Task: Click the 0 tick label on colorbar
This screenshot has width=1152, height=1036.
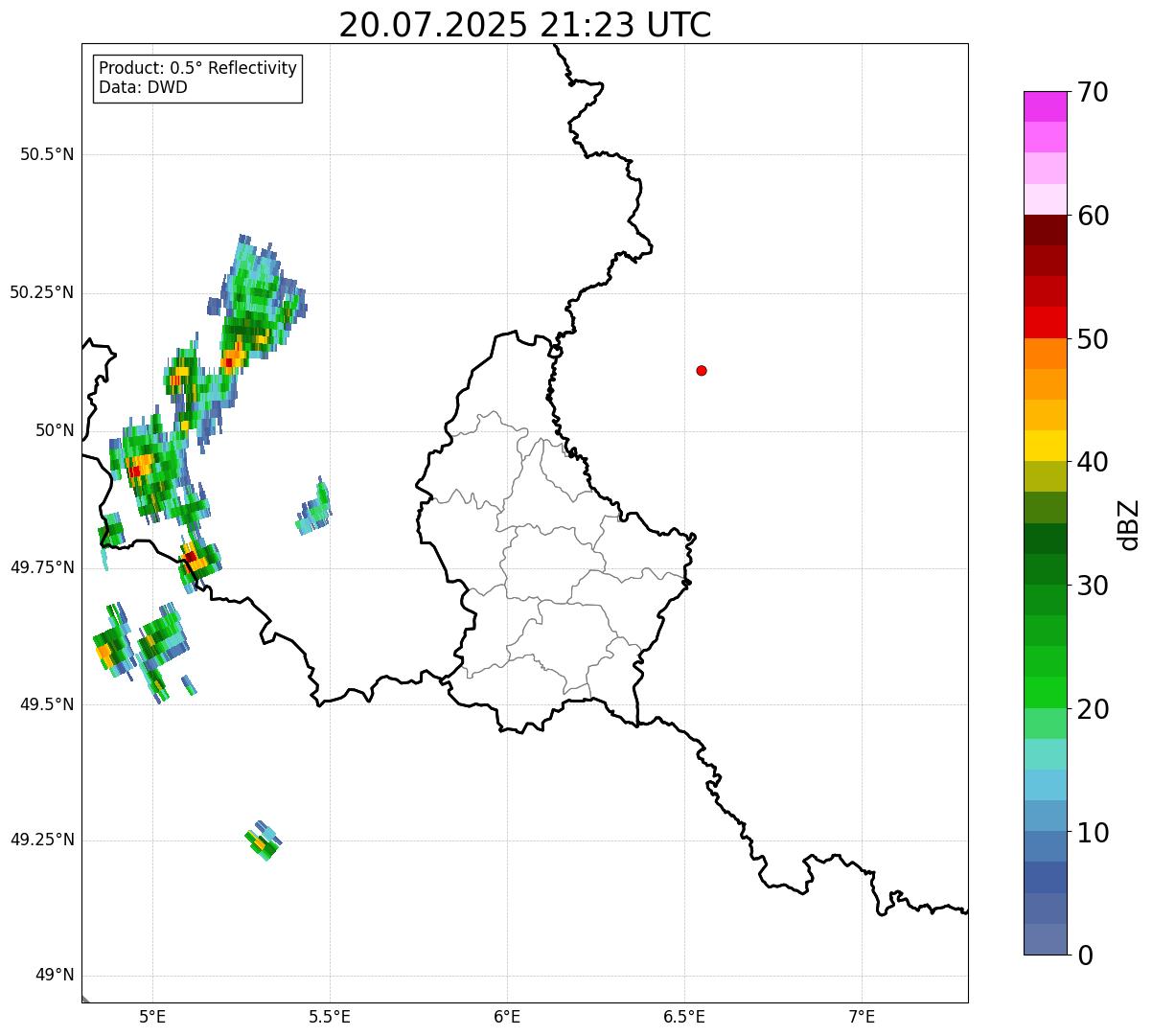Action: click(x=1085, y=955)
